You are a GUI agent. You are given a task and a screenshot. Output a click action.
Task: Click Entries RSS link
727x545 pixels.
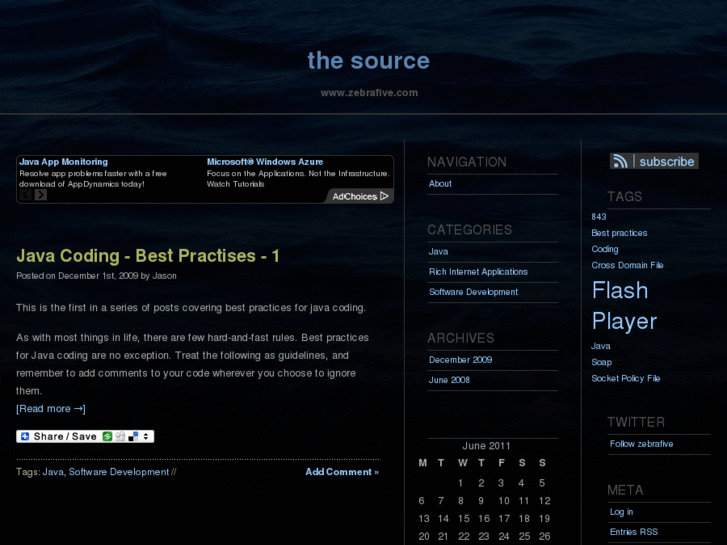click(633, 532)
